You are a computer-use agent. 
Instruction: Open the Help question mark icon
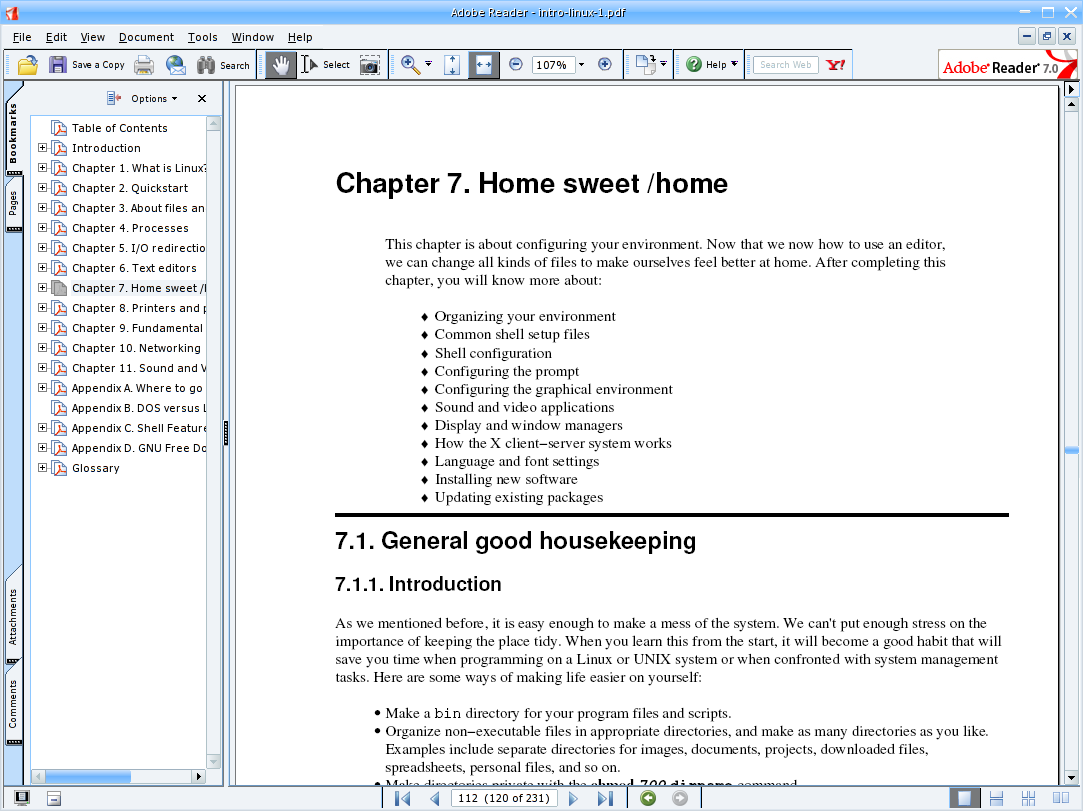pyautogui.click(x=694, y=64)
